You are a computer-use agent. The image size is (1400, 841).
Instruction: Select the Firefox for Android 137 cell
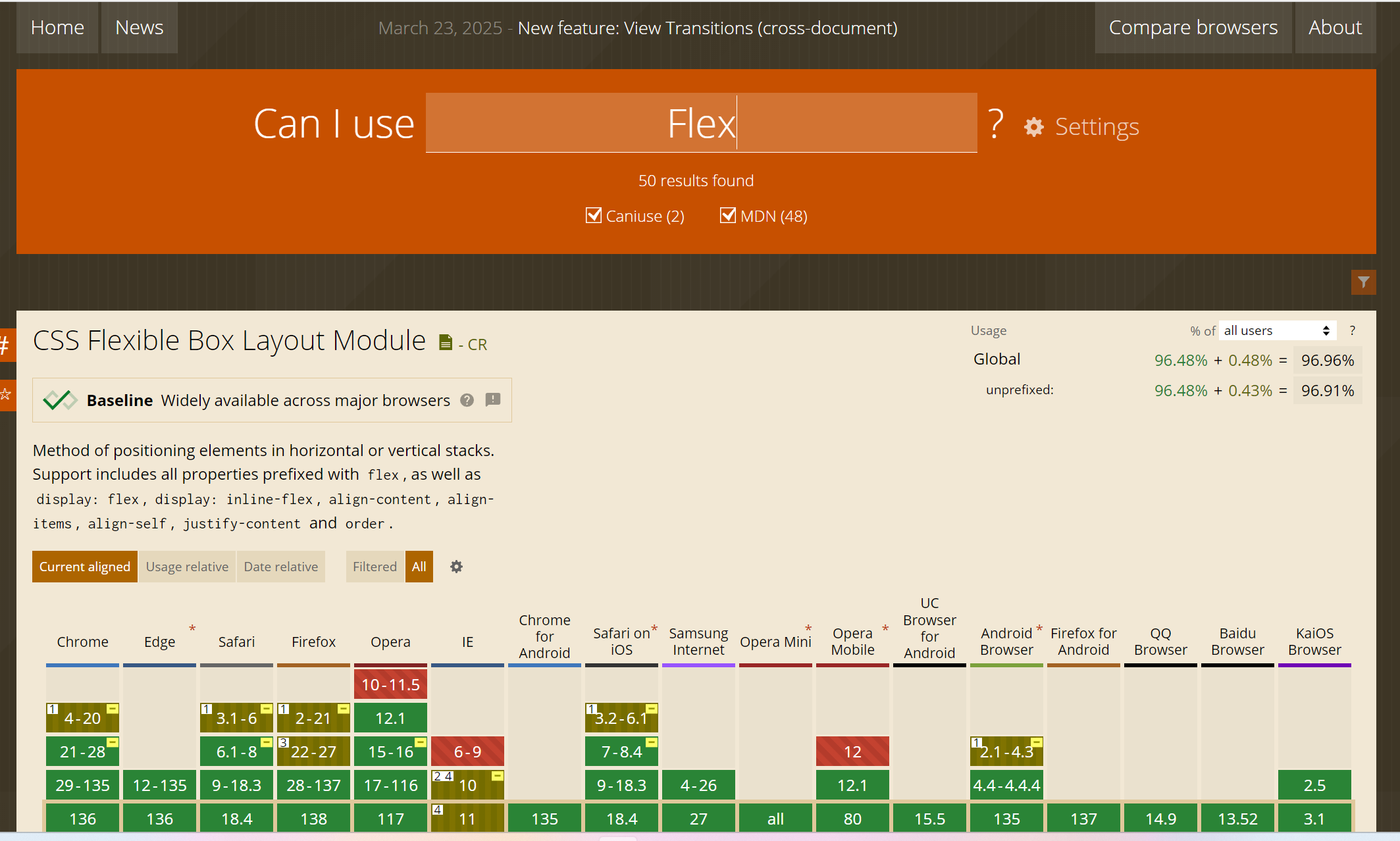tap(1083, 819)
